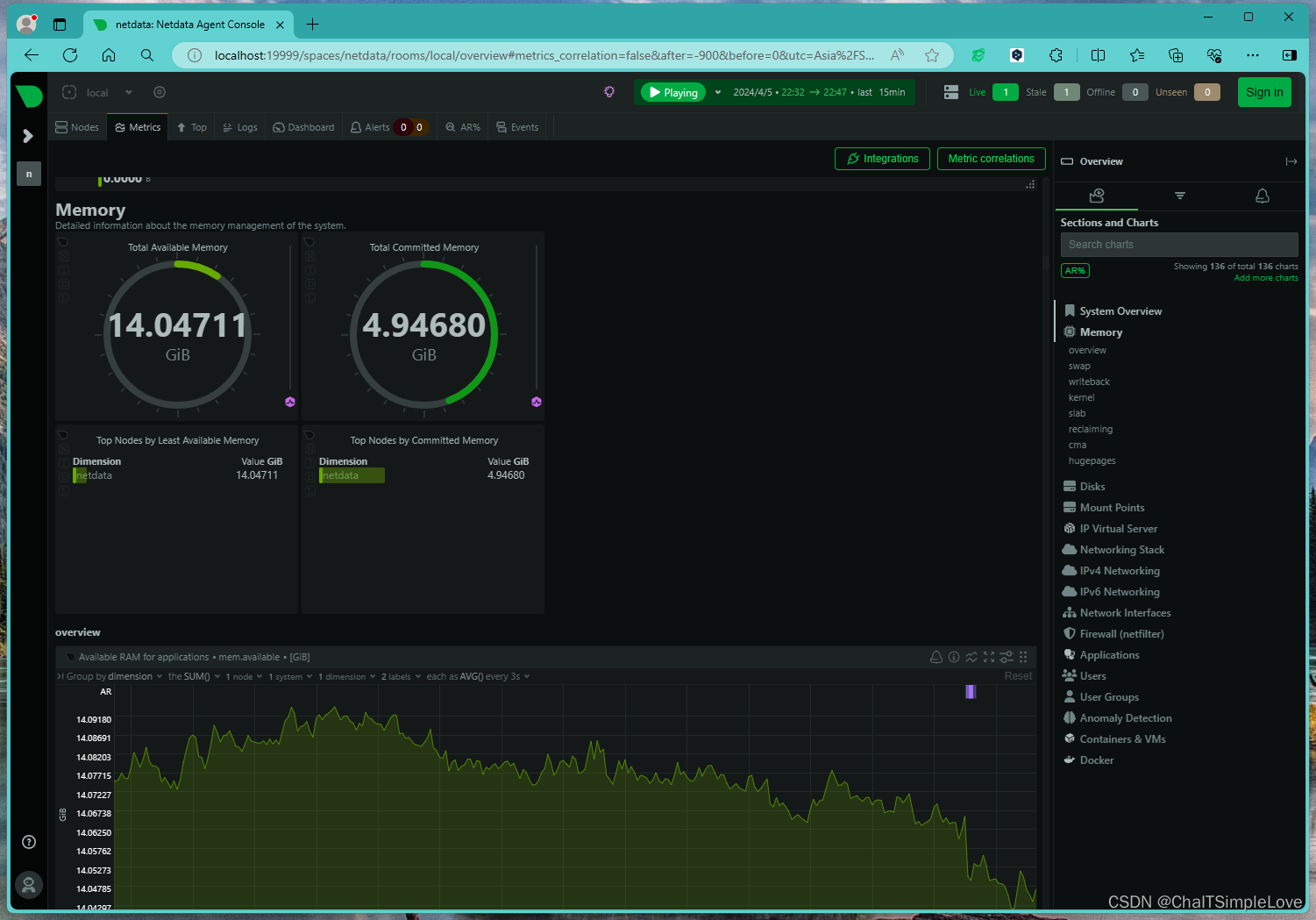Toggle the AR% filter badge

[1075, 271]
